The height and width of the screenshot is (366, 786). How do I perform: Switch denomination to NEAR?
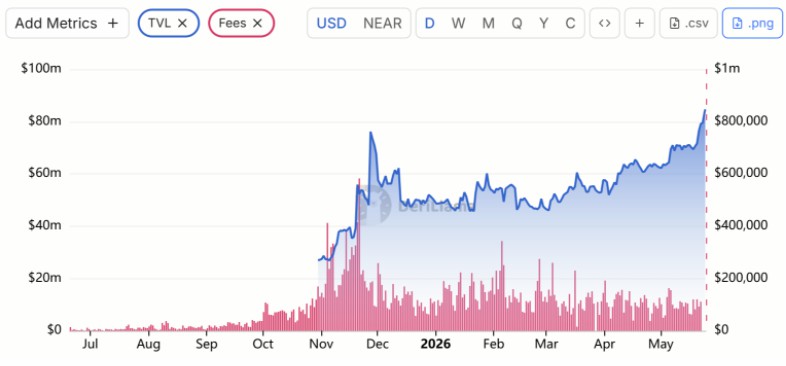pyautogui.click(x=382, y=23)
